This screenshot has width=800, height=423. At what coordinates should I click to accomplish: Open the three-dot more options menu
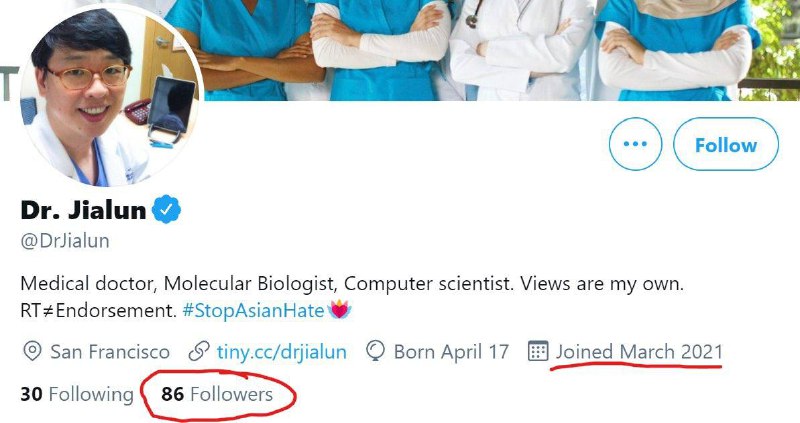click(x=635, y=144)
